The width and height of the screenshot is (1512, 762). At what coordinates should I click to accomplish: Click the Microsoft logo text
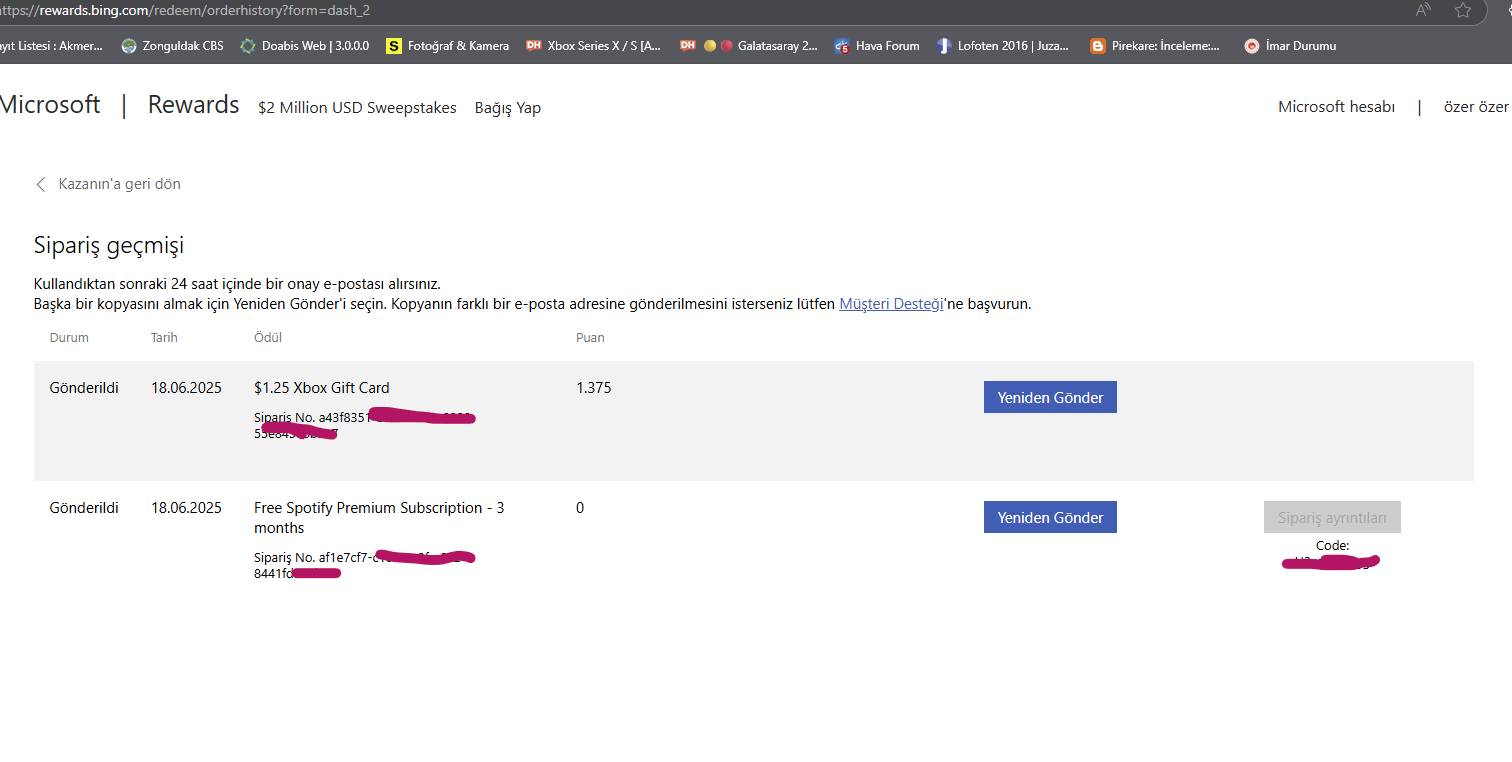coord(50,105)
